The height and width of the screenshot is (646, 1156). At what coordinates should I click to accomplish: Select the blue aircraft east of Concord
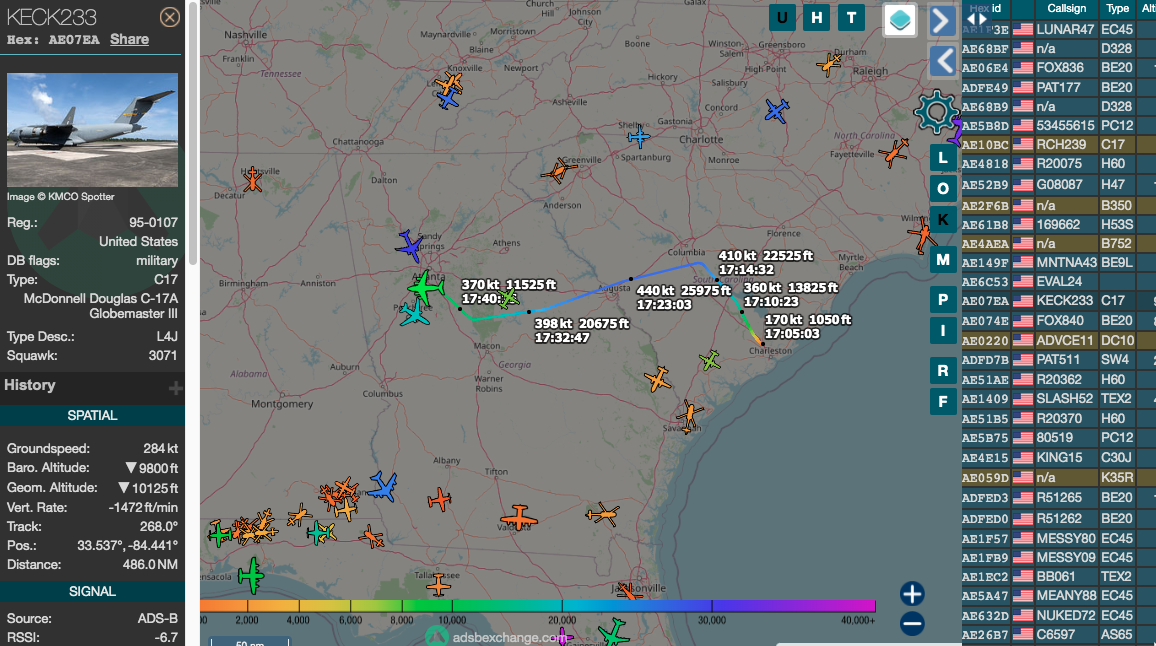click(777, 111)
